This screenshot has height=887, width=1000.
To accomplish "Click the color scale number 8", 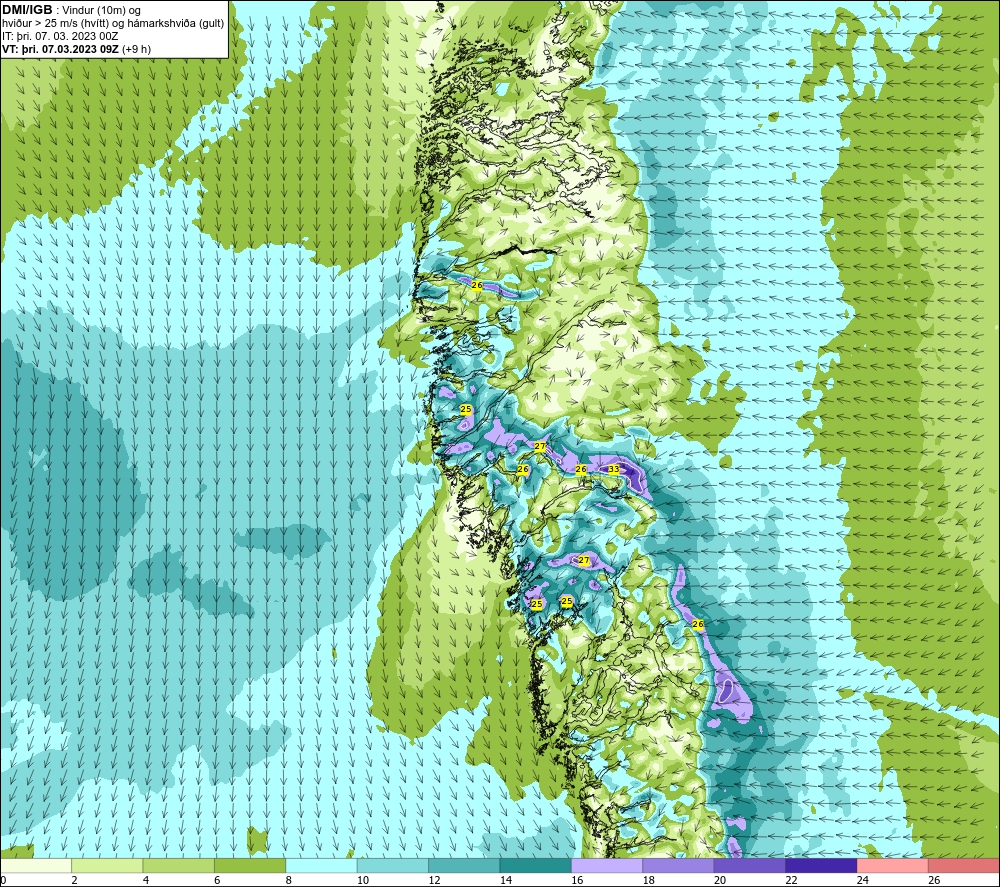I will tap(289, 880).
